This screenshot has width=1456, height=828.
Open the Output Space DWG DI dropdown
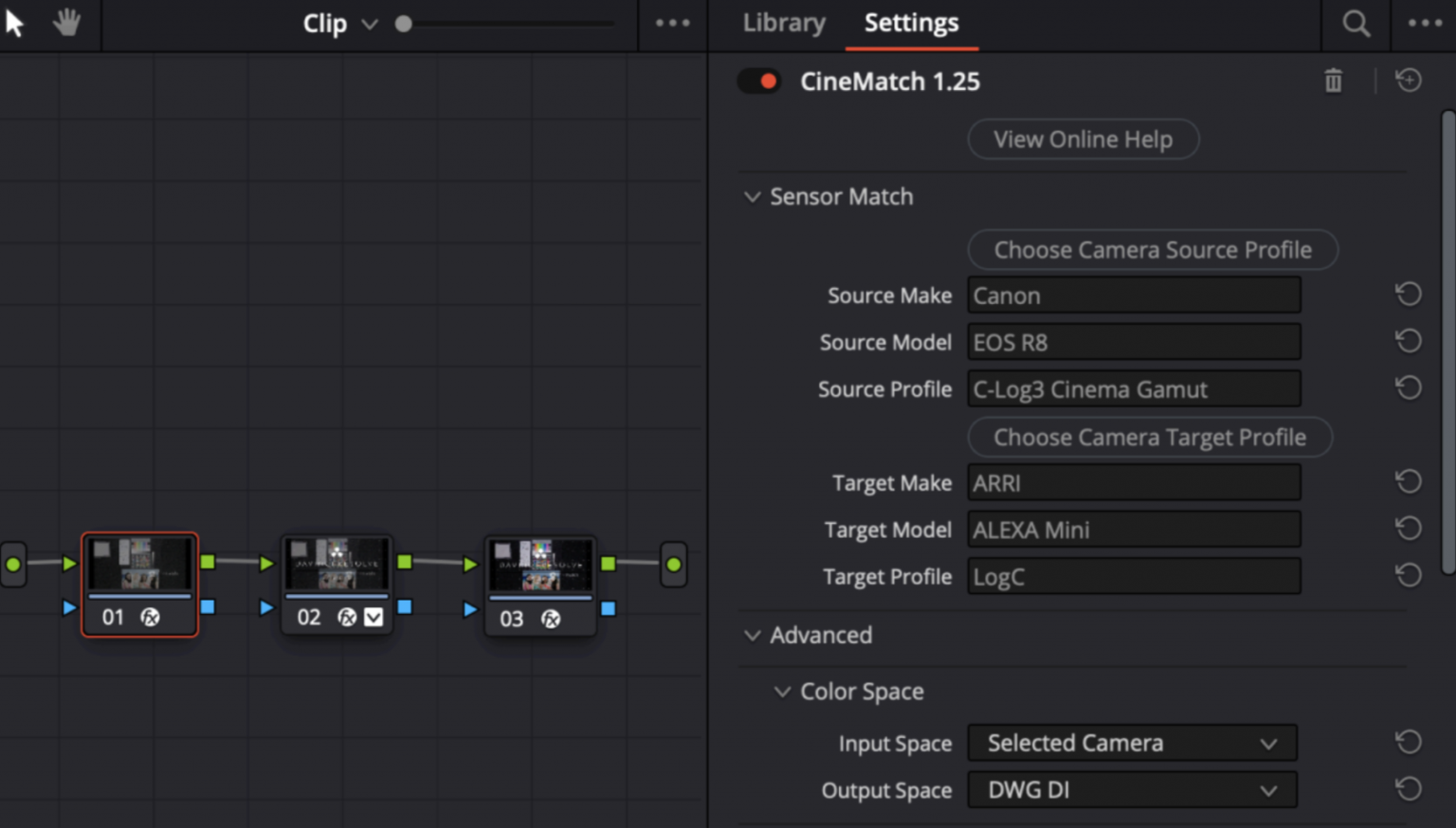tap(1132, 790)
